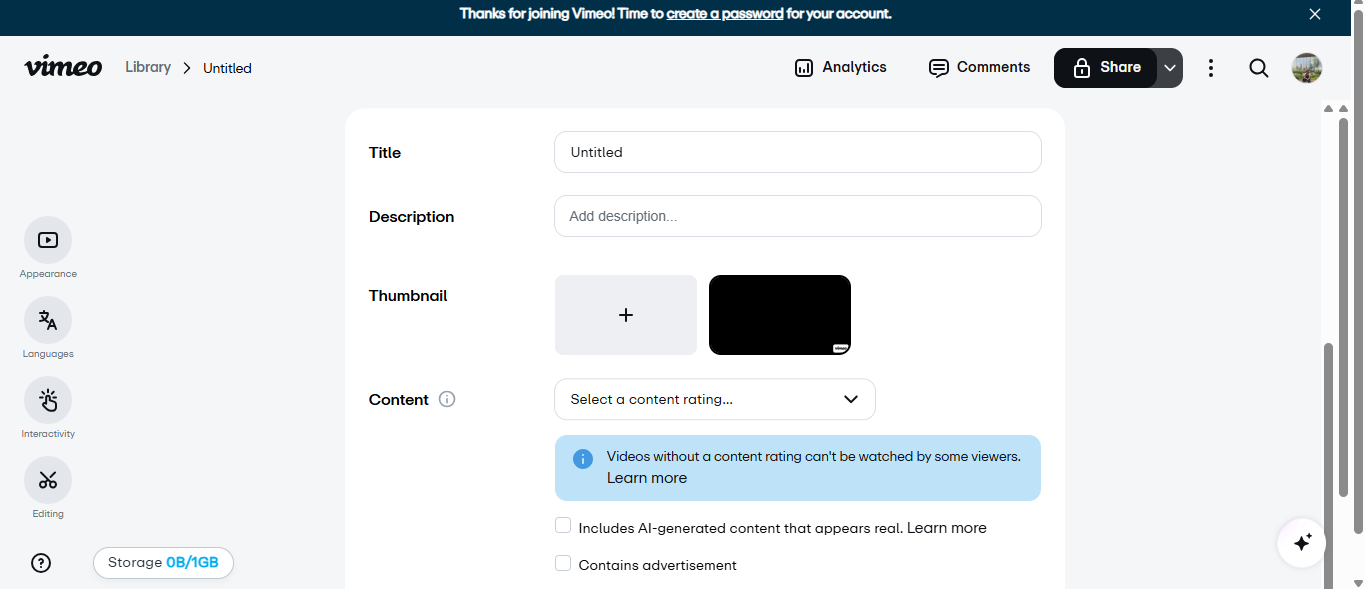Click the create a password link
The width and height of the screenshot is (1365, 589).
[725, 14]
